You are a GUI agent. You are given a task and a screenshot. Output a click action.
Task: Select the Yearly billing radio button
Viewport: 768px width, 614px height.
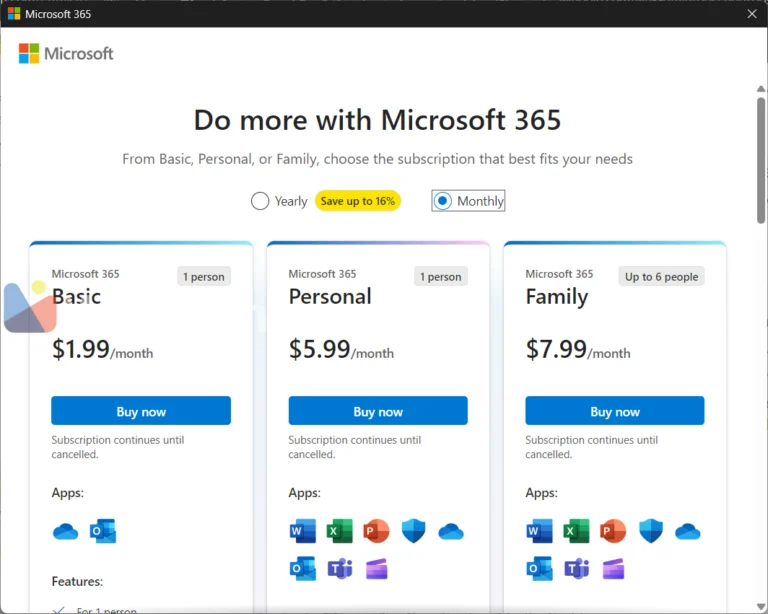tap(260, 201)
